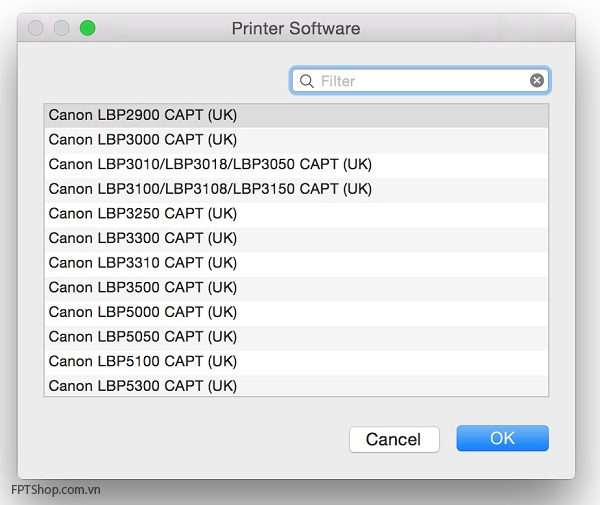Select Canon LBP2900 CAPT (UK)

(296, 116)
